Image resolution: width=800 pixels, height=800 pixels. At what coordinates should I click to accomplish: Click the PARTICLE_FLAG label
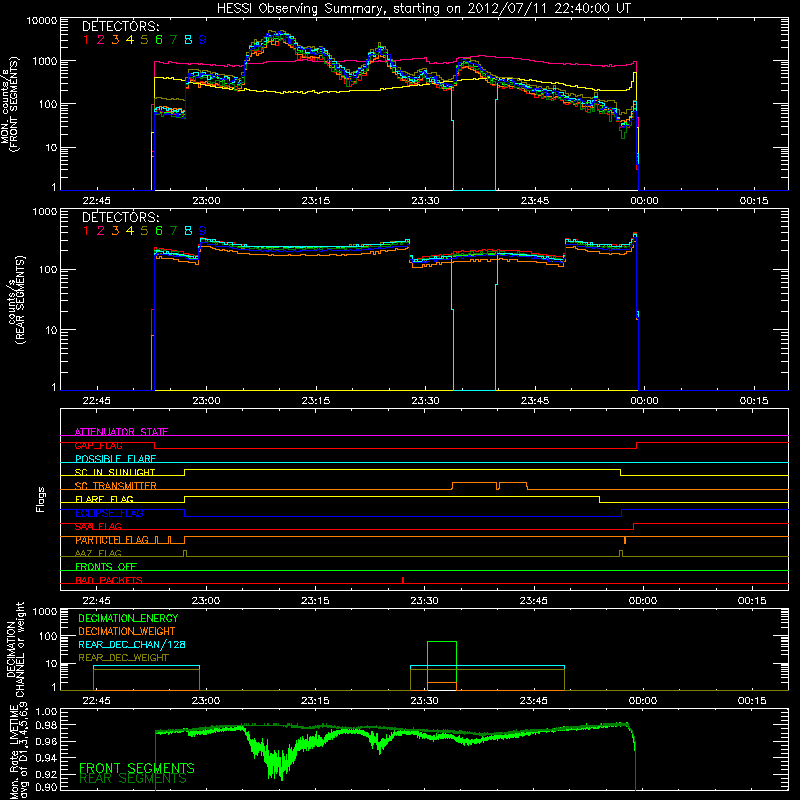point(112,540)
